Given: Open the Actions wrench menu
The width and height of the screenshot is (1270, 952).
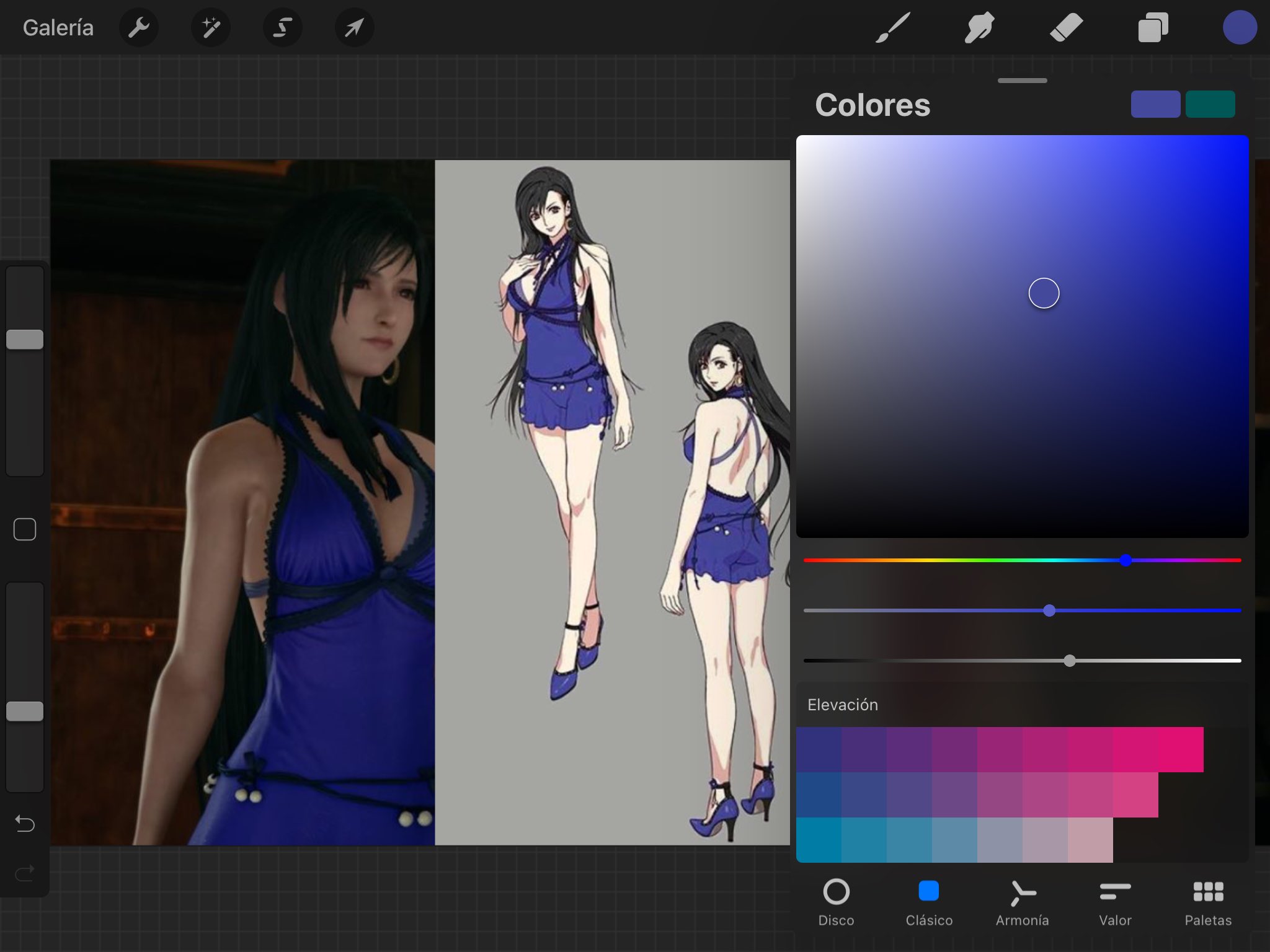Looking at the screenshot, I should pyautogui.click(x=139, y=27).
